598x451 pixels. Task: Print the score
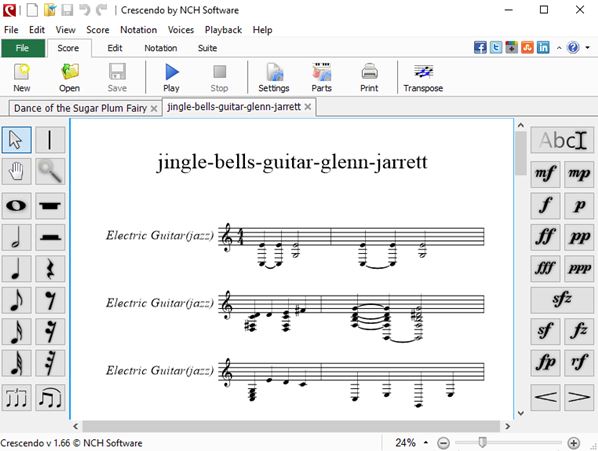[x=369, y=77]
